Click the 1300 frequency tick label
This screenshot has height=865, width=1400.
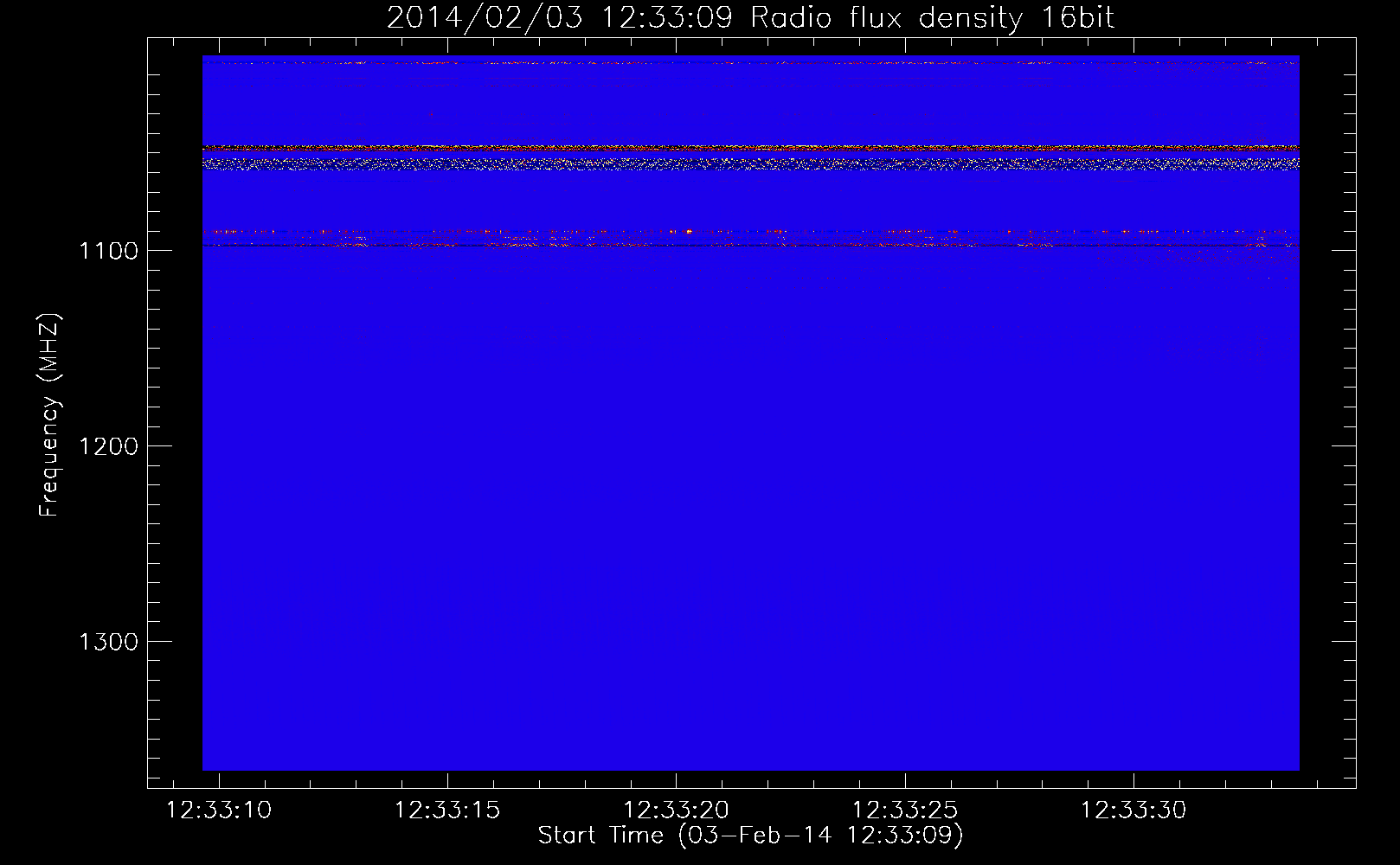109,642
